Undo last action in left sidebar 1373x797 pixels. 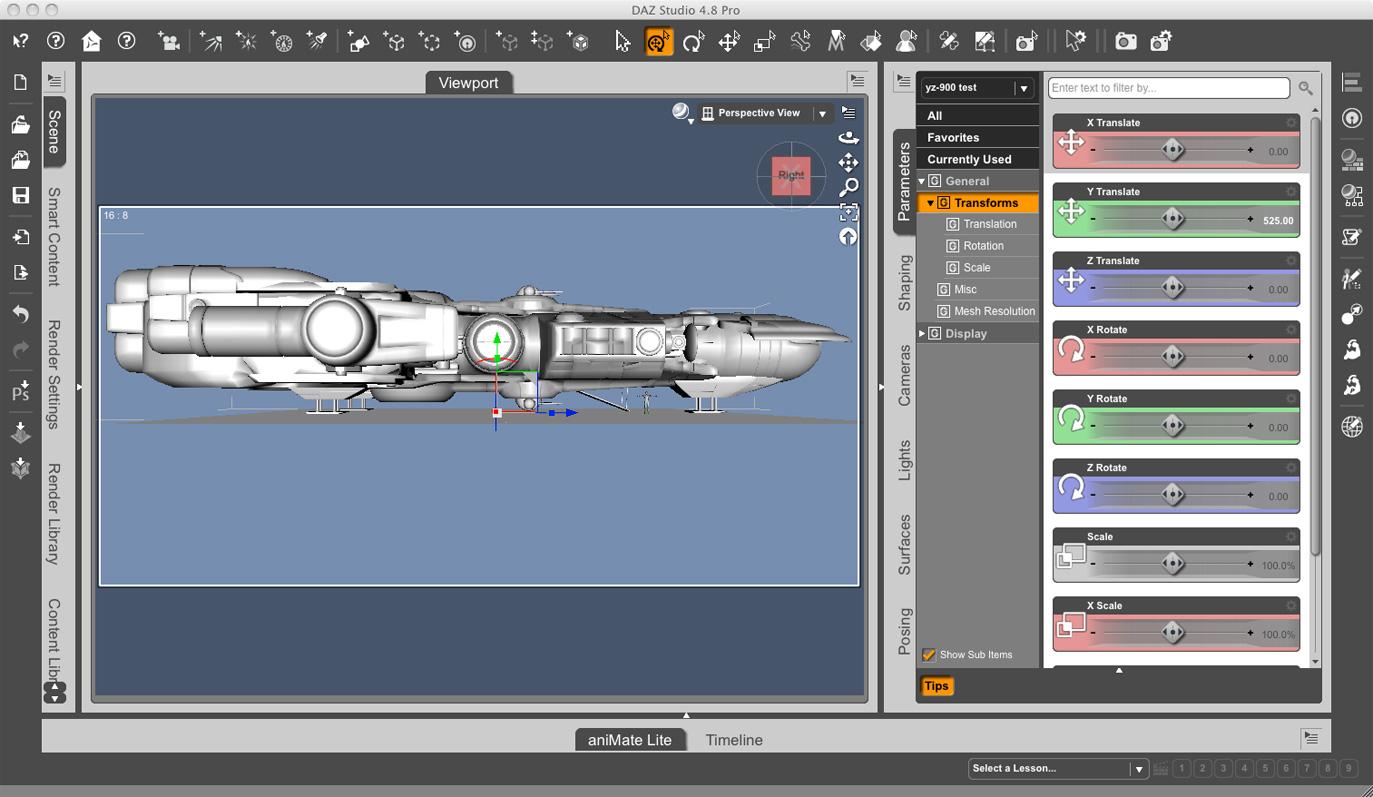[x=20, y=314]
